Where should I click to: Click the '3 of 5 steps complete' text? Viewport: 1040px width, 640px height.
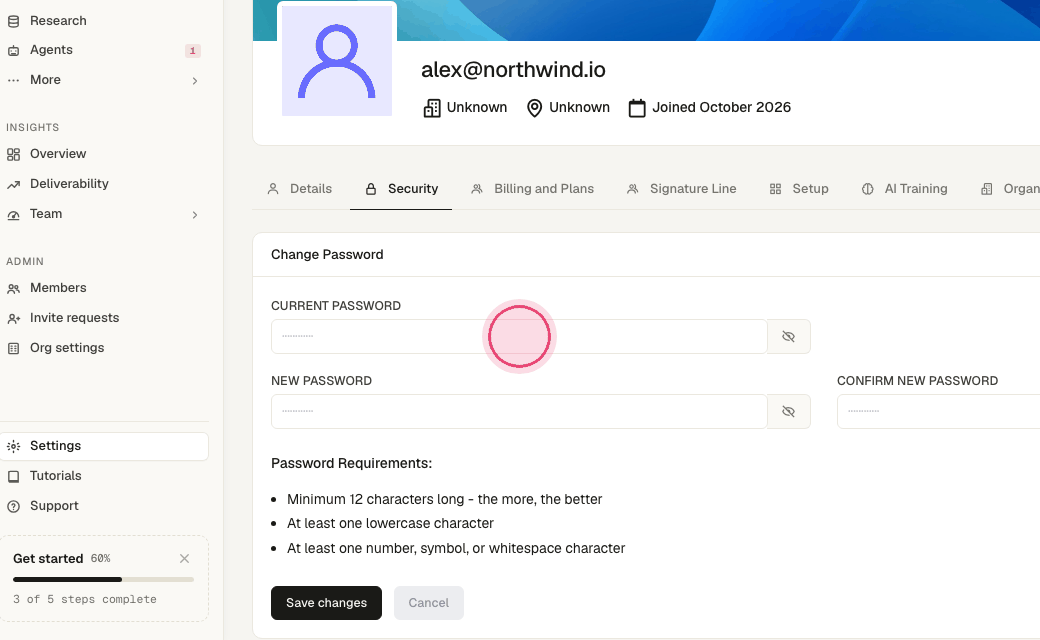[85, 599]
